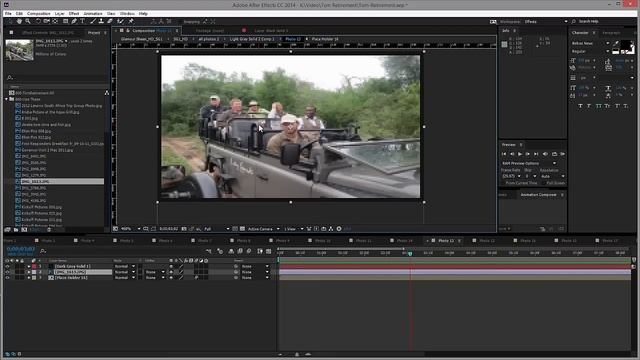Open the magnification 400% dropdown

coord(131,229)
